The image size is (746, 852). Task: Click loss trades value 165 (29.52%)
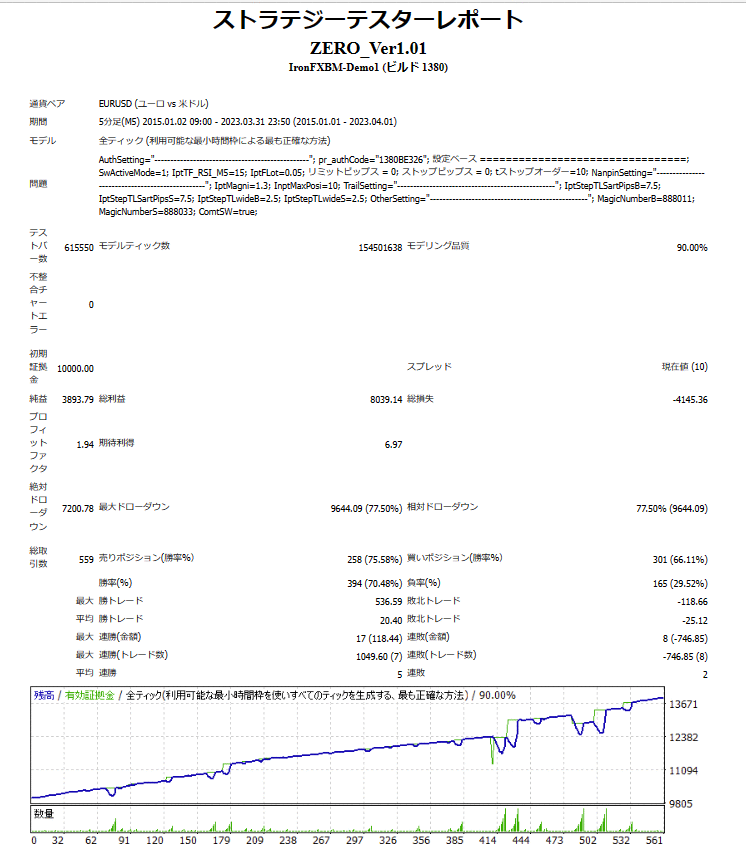pyautogui.click(x=680, y=584)
